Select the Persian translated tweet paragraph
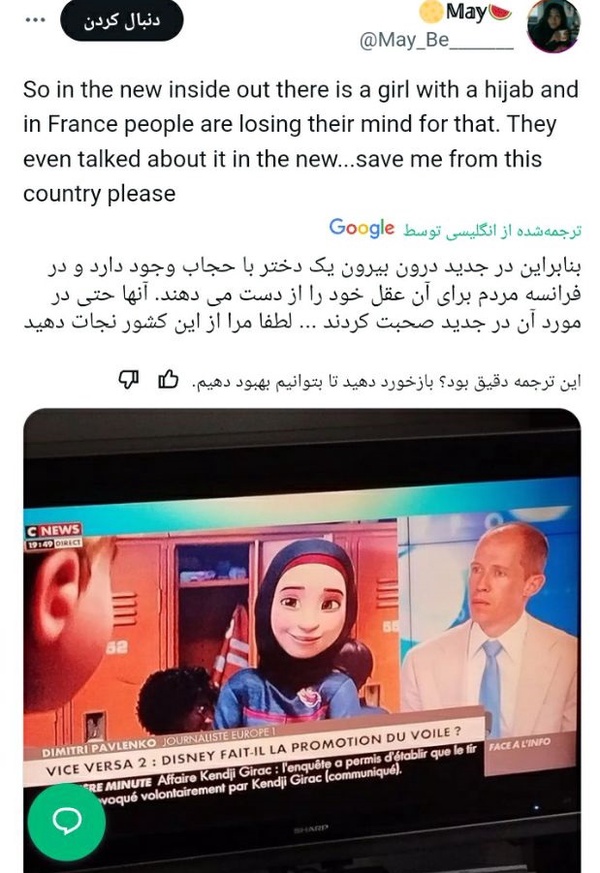Screen dimensions: 600x873 pos(302,295)
